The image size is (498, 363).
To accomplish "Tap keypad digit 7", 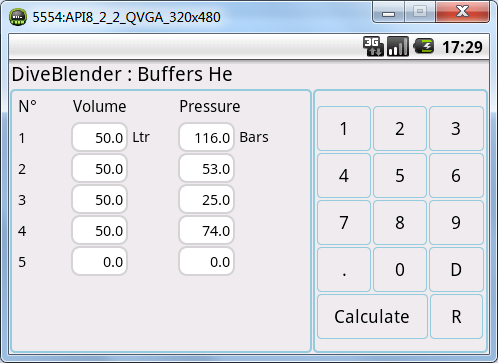I will click(x=344, y=222).
